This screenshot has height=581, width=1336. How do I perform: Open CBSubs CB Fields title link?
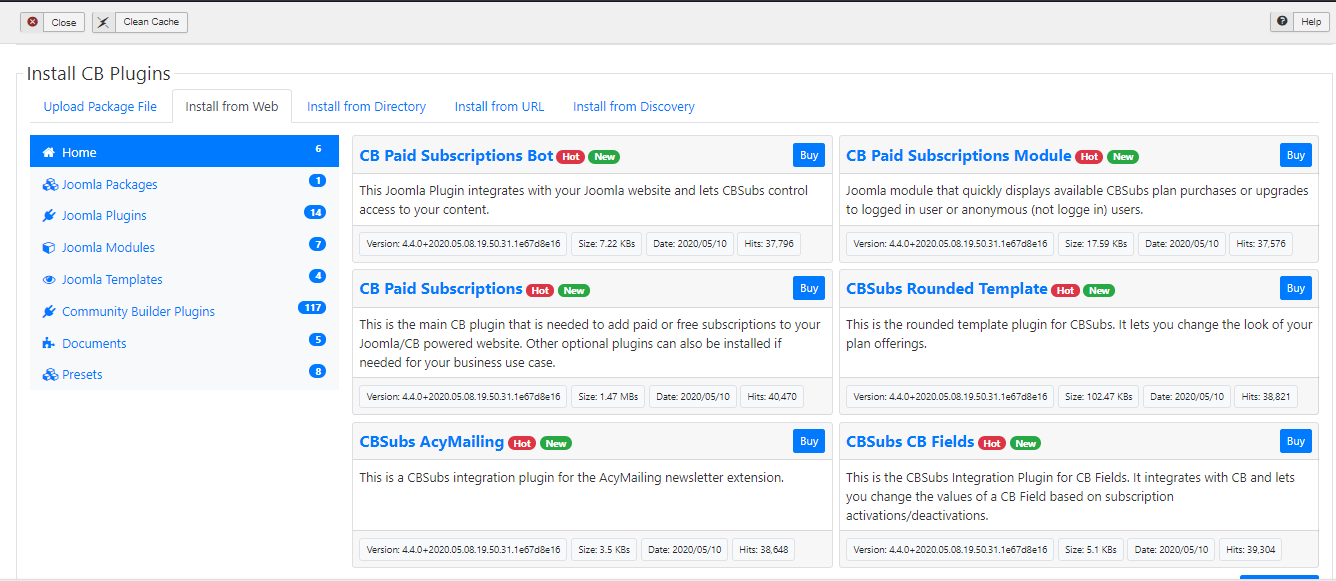click(x=911, y=442)
